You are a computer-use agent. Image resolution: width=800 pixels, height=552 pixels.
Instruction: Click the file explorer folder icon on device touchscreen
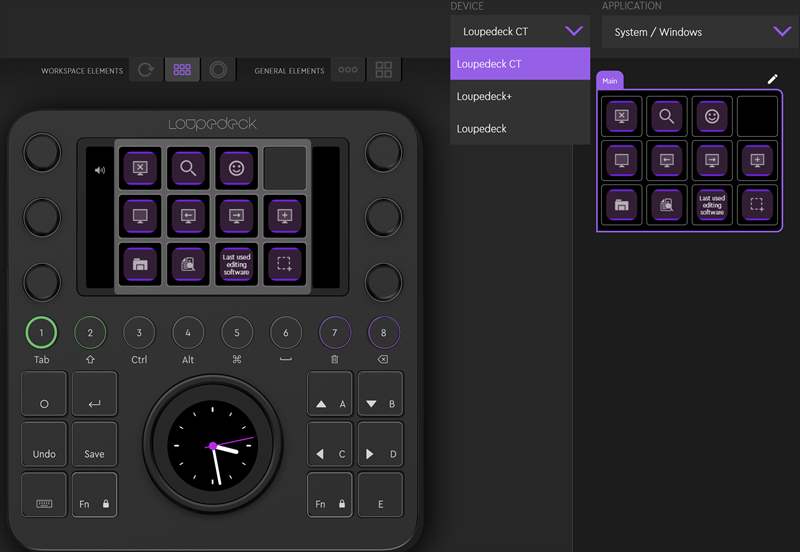140,264
